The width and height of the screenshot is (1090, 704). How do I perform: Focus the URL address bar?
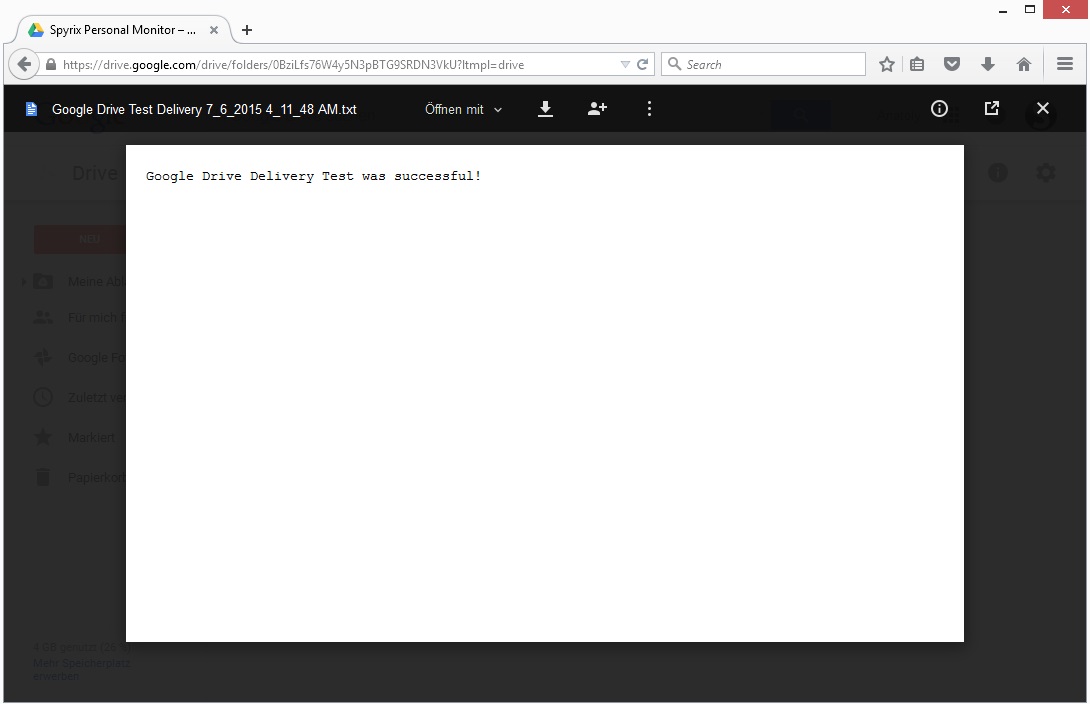pos(334,65)
